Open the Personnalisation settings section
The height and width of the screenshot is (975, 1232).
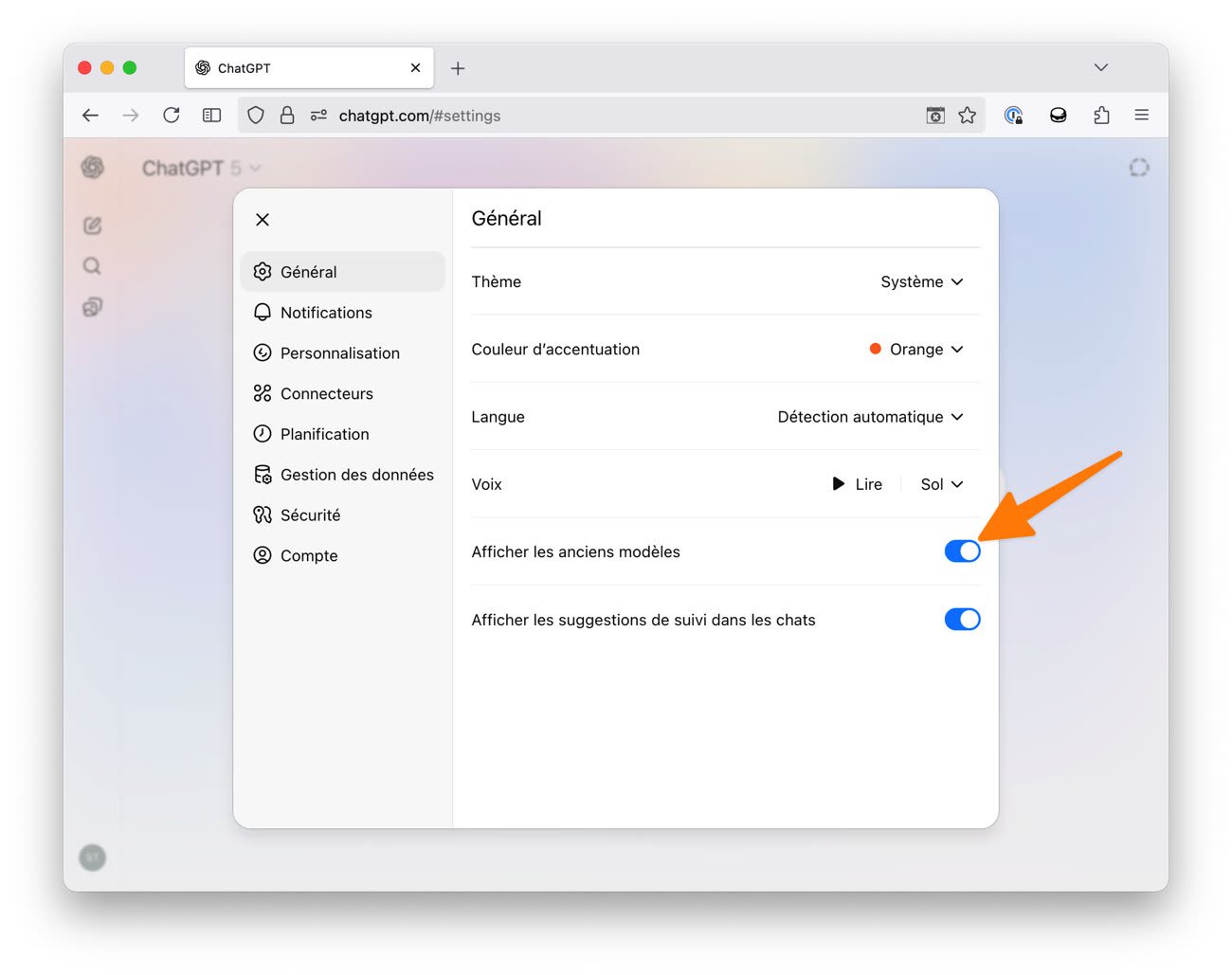tap(342, 353)
